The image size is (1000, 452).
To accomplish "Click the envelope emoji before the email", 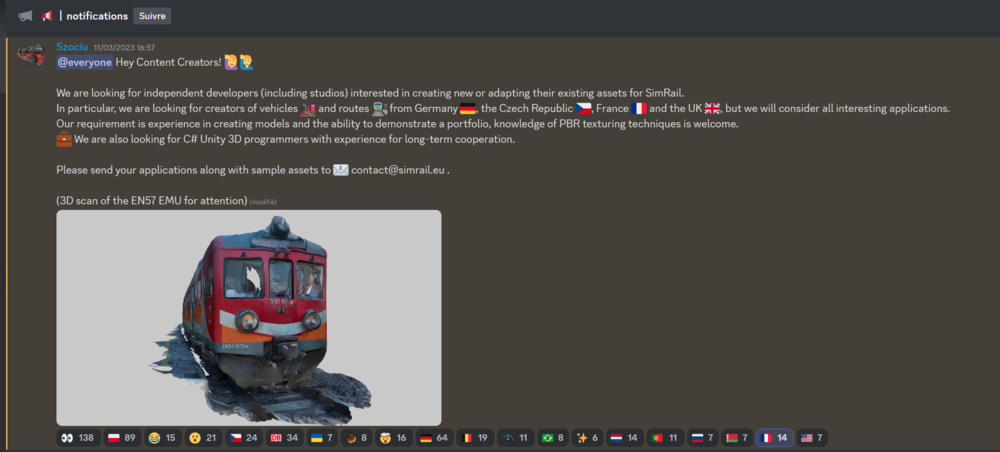I will coord(341,170).
